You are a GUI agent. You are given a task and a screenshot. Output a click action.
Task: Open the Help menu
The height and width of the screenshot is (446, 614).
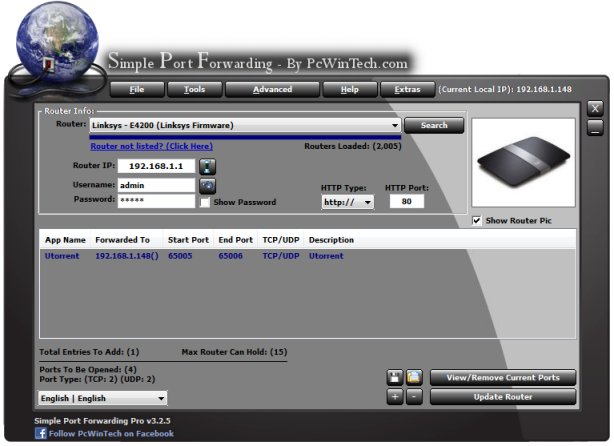point(350,89)
